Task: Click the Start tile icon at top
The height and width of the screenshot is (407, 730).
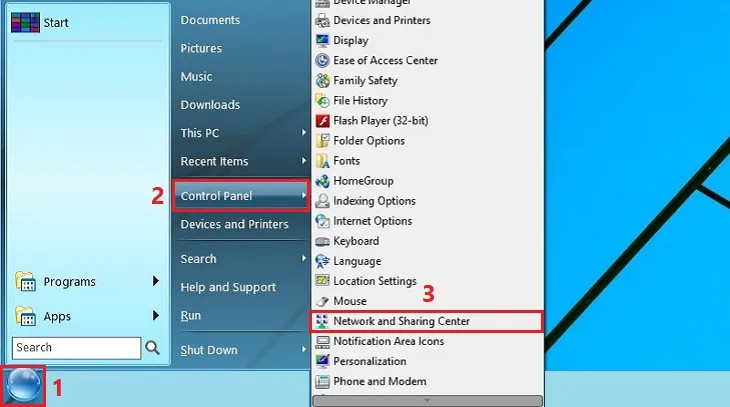Action: (x=25, y=22)
